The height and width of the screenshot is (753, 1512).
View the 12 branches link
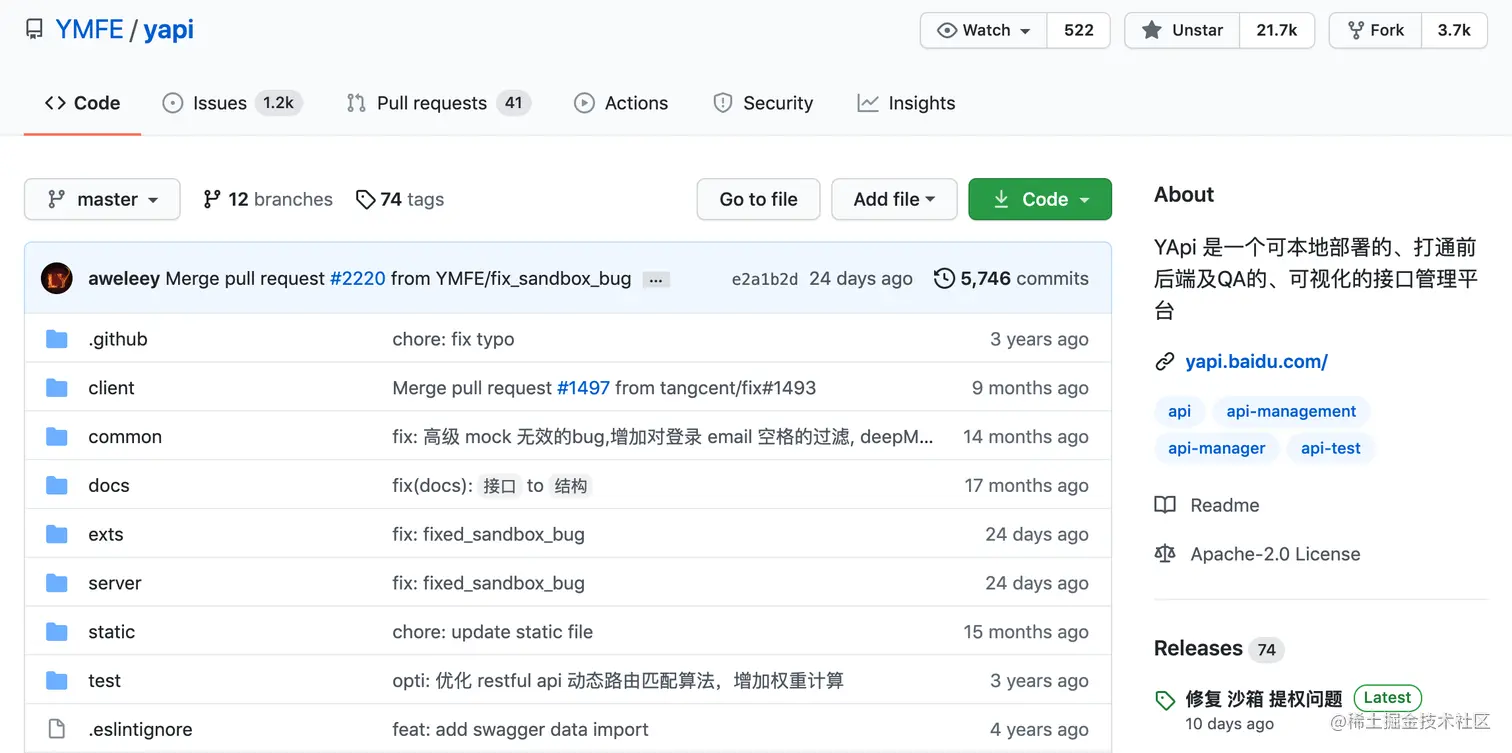pos(267,199)
